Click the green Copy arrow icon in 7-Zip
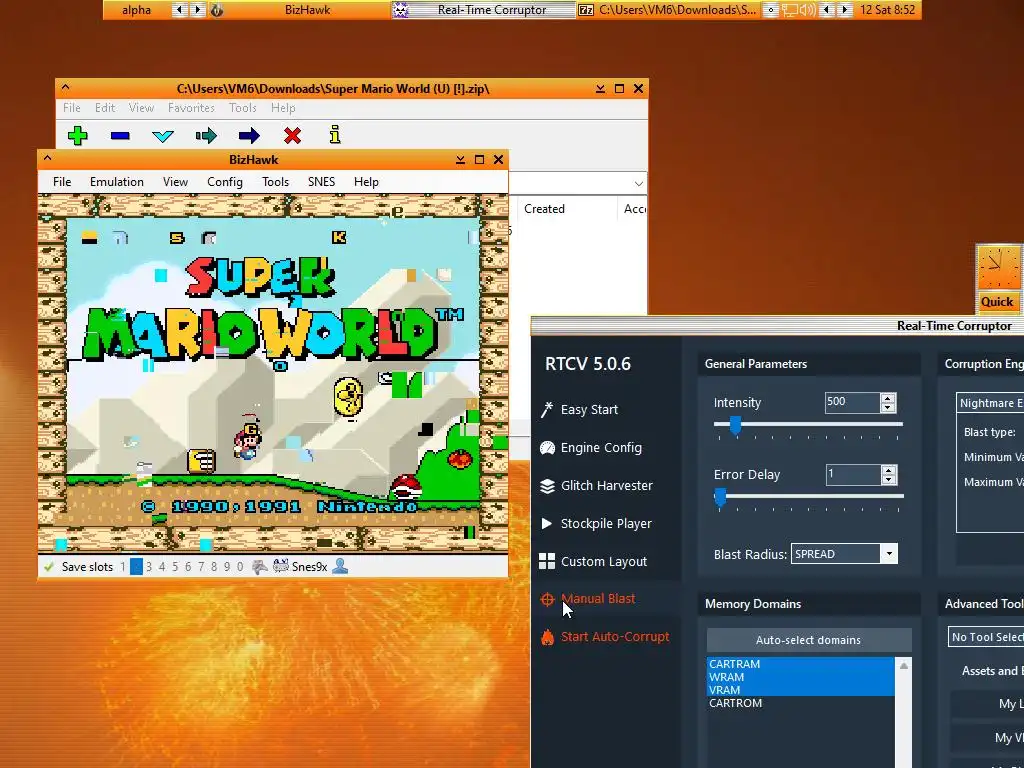Screen dimensions: 1024x768 click(x=206, y=136)
